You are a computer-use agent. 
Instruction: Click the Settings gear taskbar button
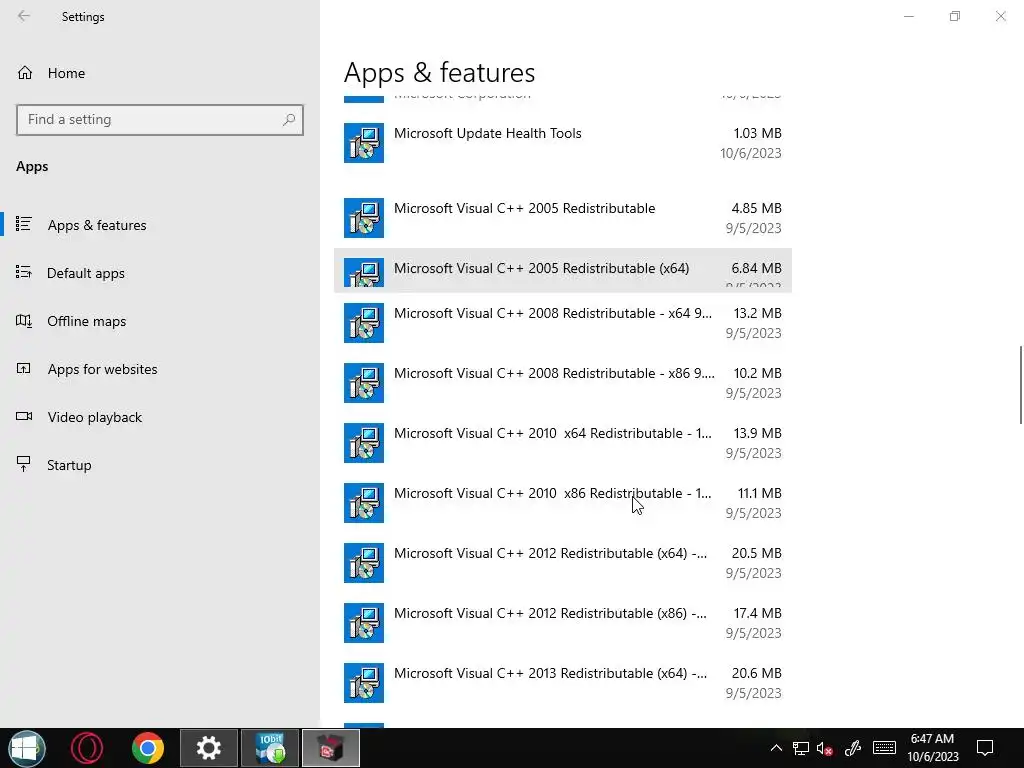(208, 748)
